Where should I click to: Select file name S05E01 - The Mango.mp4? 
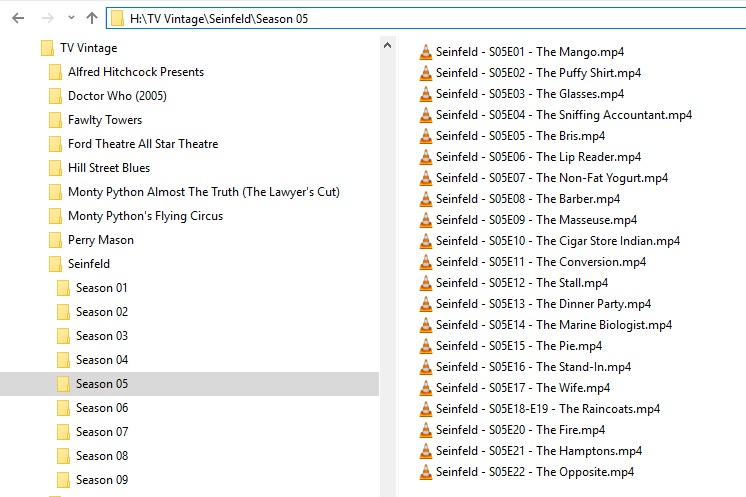pyautogui.click(x=530, y=52)
